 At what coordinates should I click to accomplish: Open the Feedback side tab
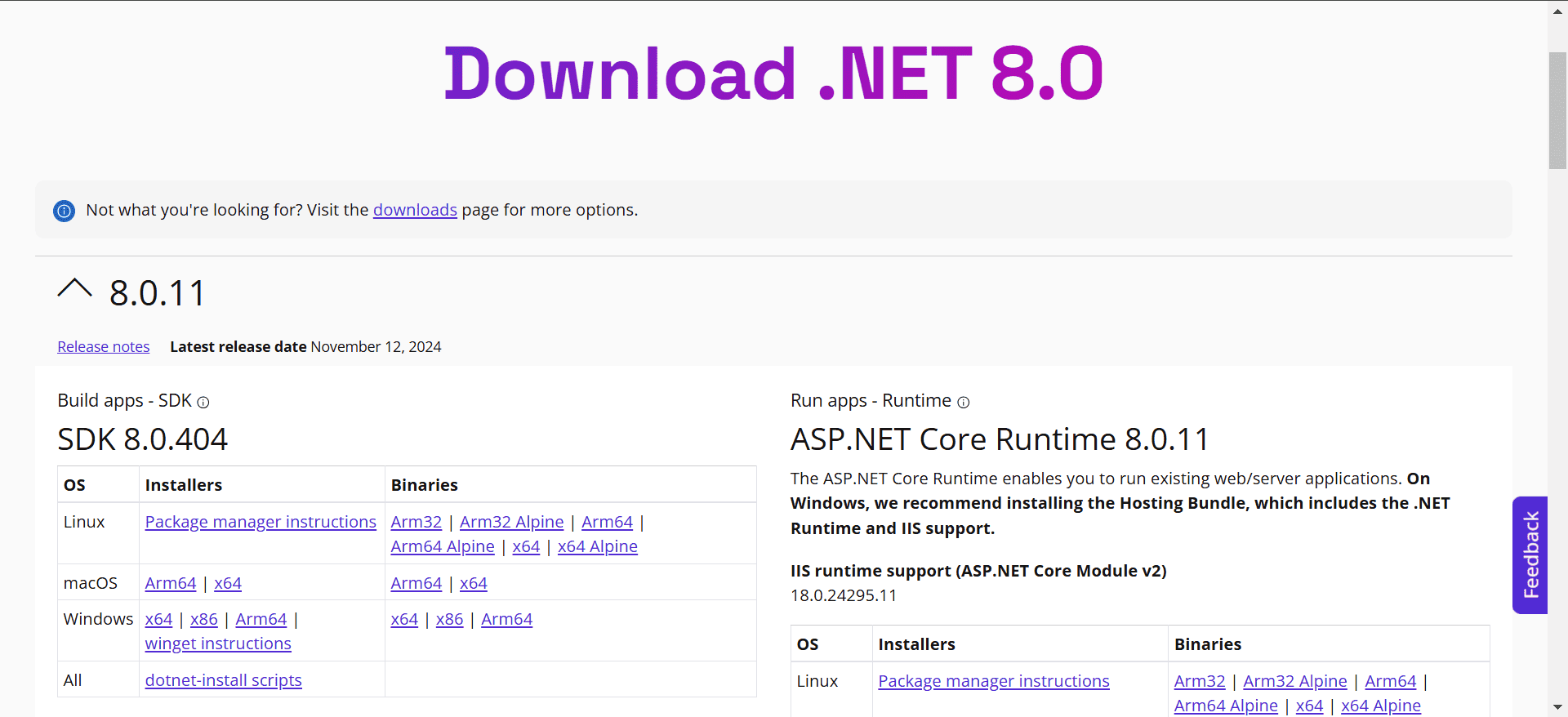coord(1530,555)
